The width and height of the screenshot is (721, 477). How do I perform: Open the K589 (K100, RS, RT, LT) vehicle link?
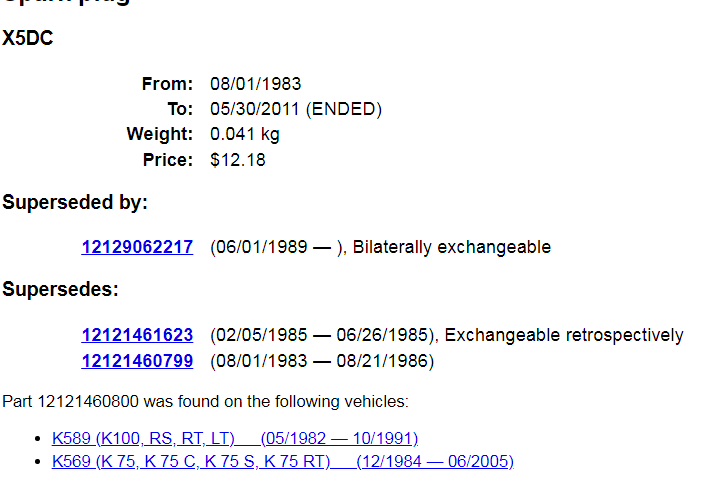(x=235, y=438)
